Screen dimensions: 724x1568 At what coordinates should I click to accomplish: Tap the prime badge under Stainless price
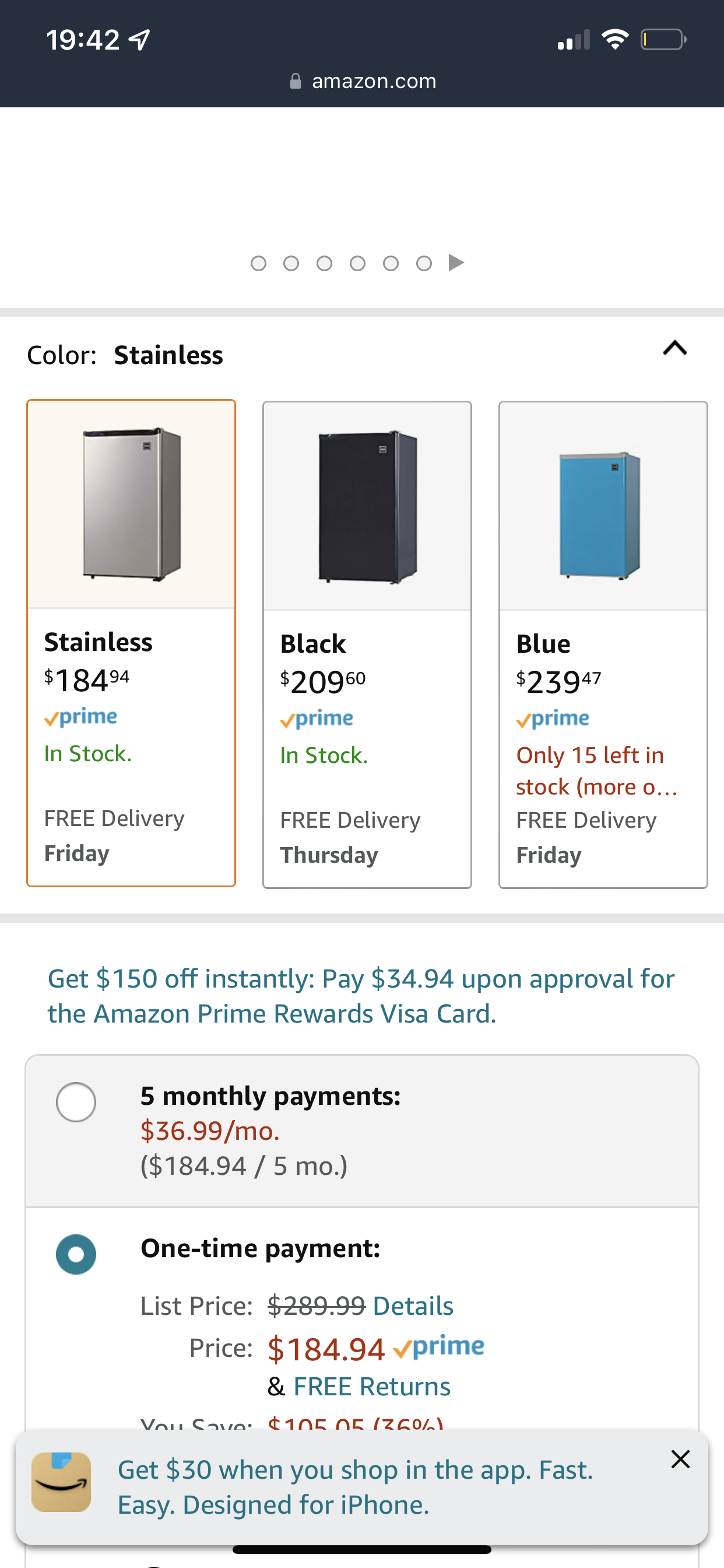coord(81,717)
